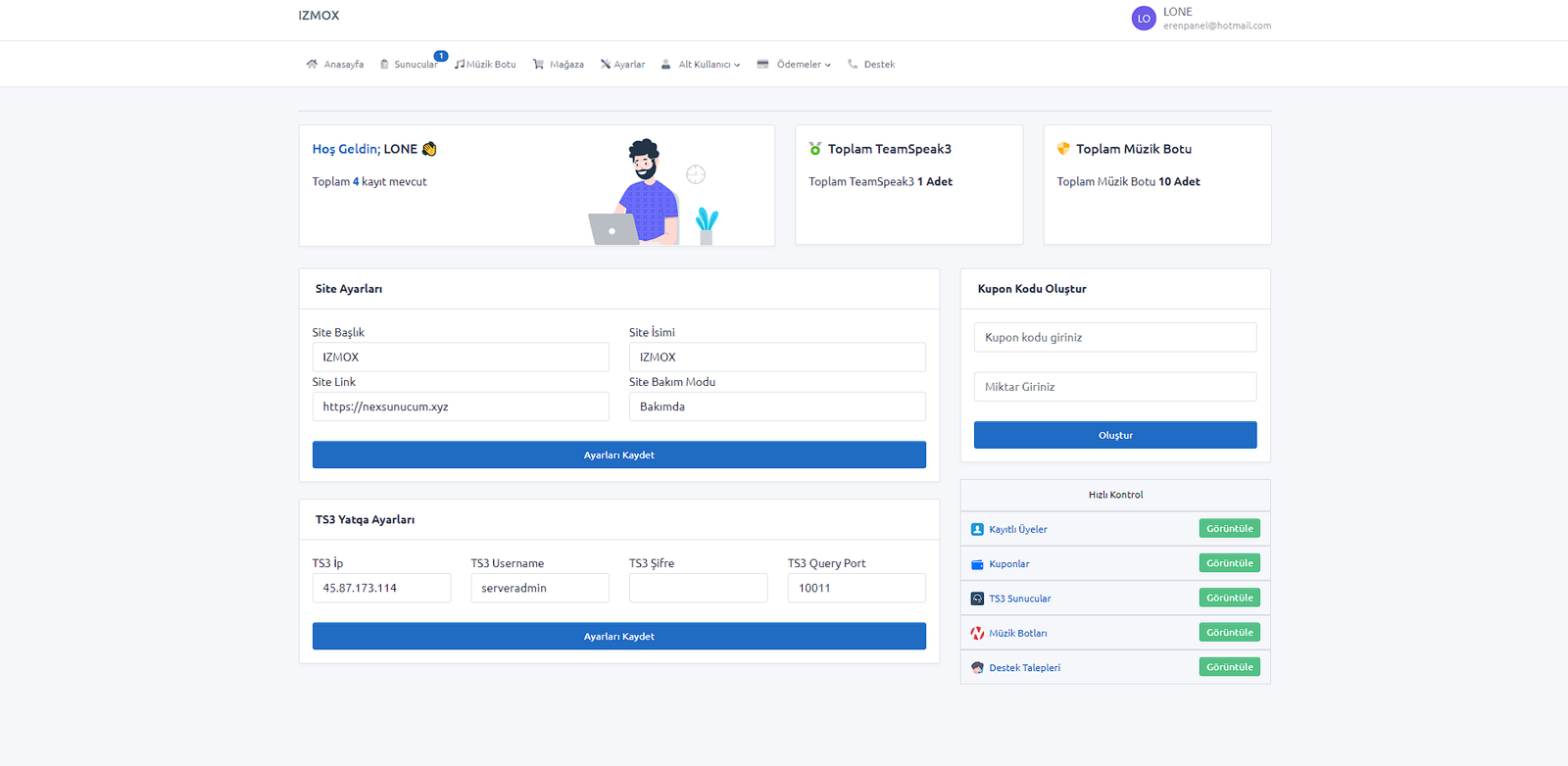Screen dimensions: 1568x766
Task: Focus the Kupon kodu giriniz field
Action: [x=1114, y=338]
